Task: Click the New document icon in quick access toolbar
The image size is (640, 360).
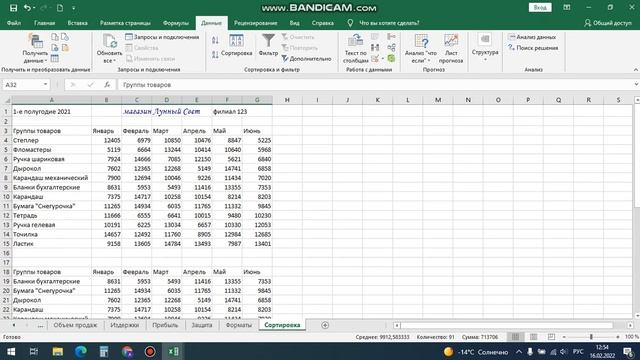Action: pos(60,8)
